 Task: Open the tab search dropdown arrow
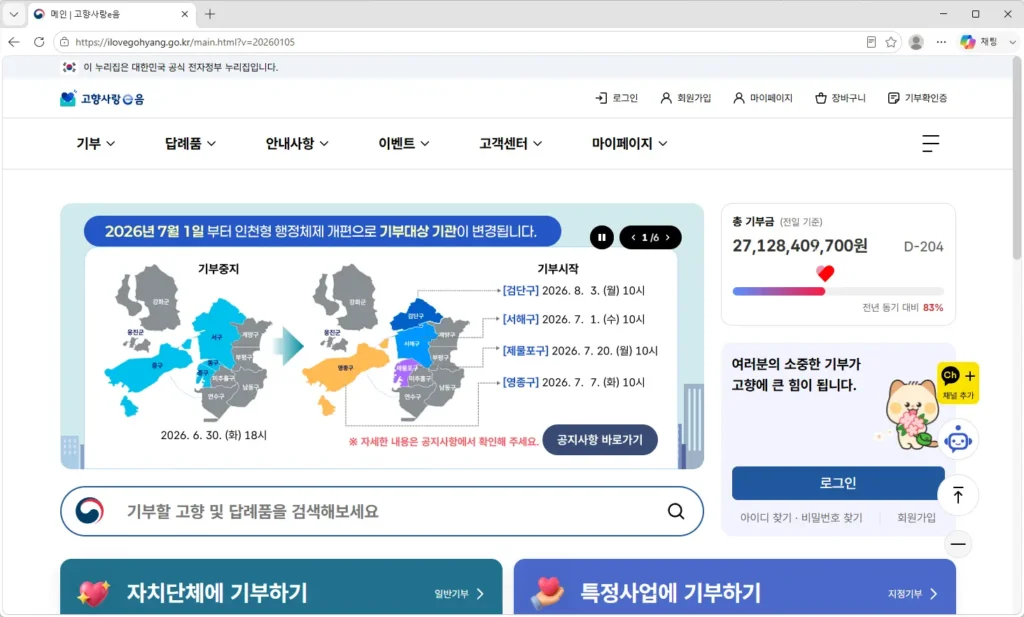[14, 14]
